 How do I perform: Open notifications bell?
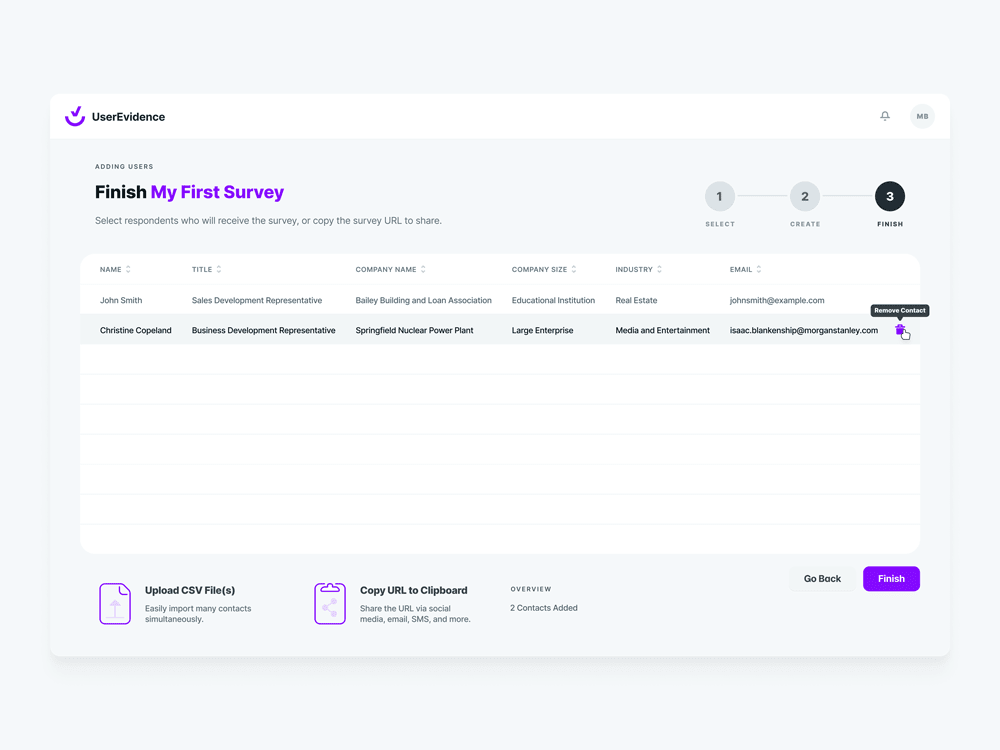[x=885, y=116]
